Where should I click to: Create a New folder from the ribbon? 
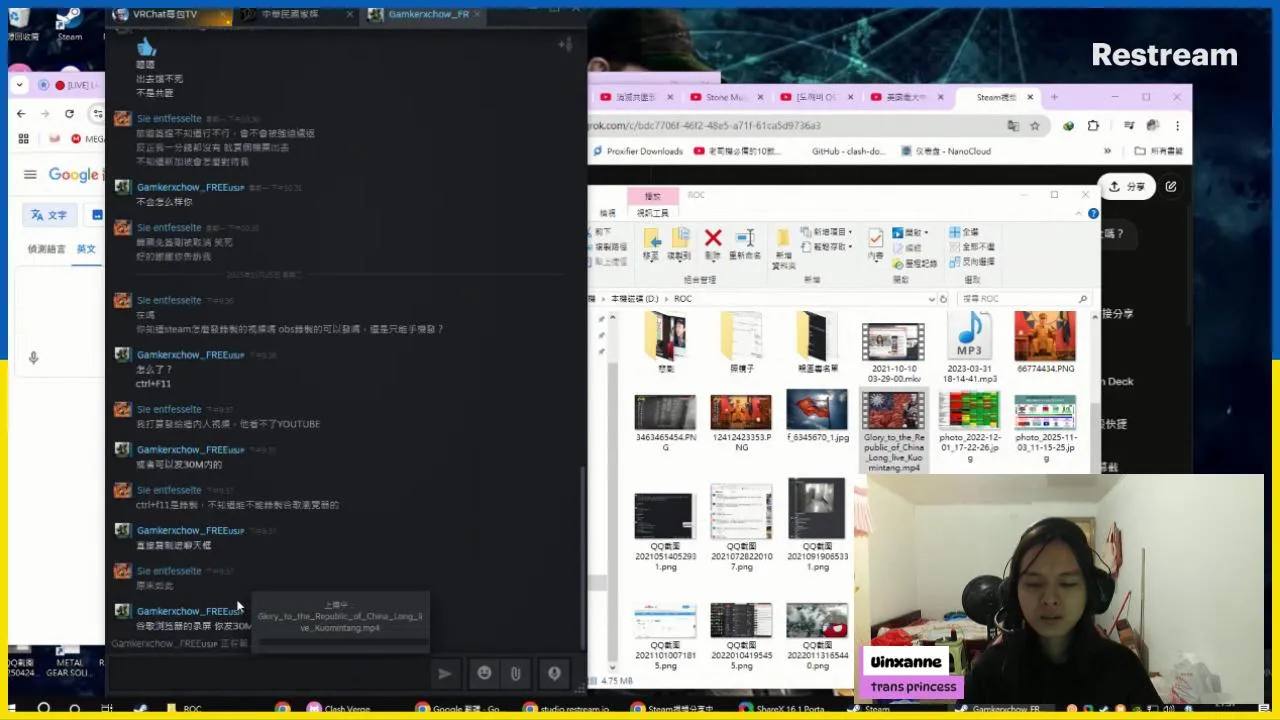[783, 250]
